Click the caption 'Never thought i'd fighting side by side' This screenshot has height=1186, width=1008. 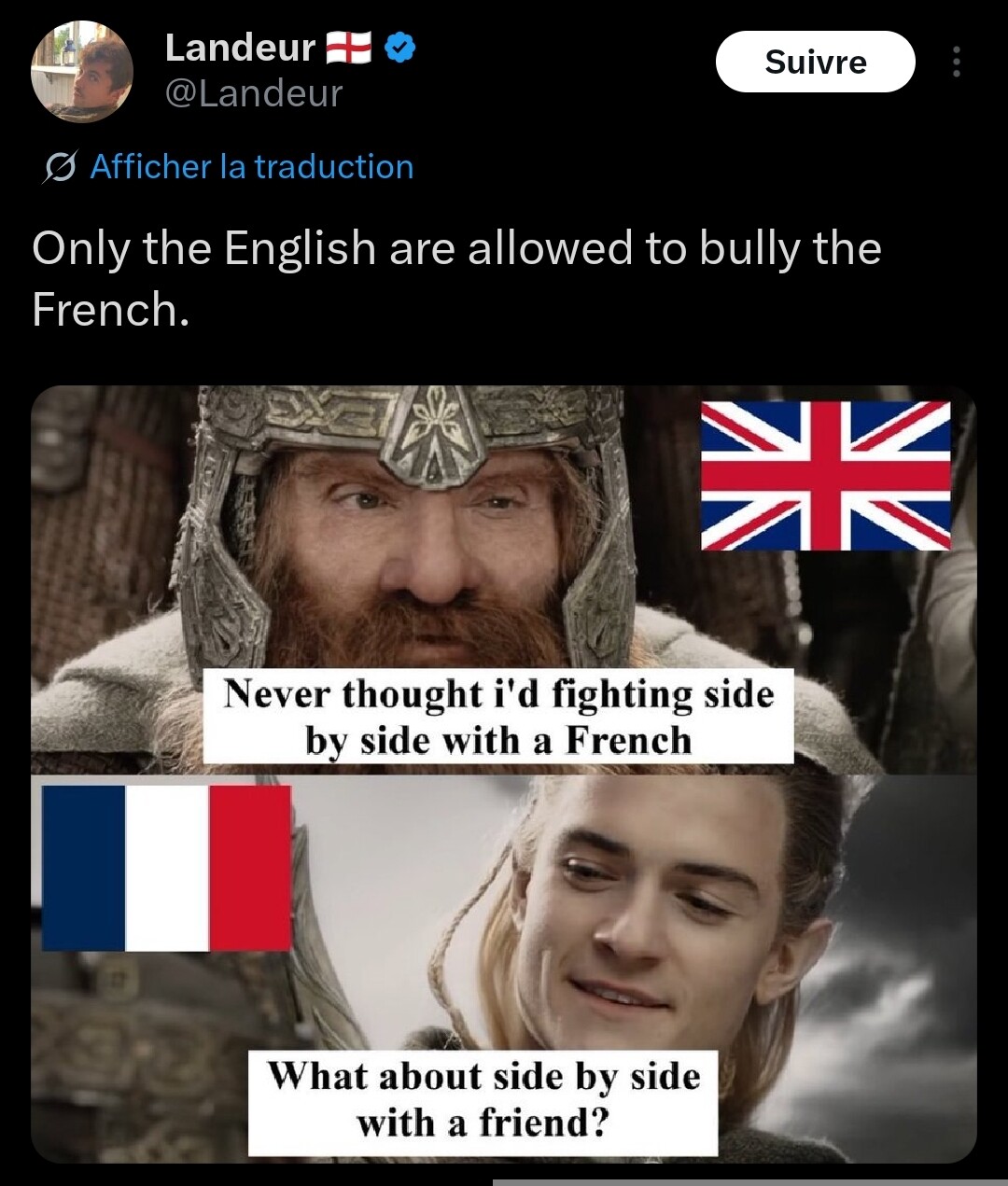click(498, 717)
